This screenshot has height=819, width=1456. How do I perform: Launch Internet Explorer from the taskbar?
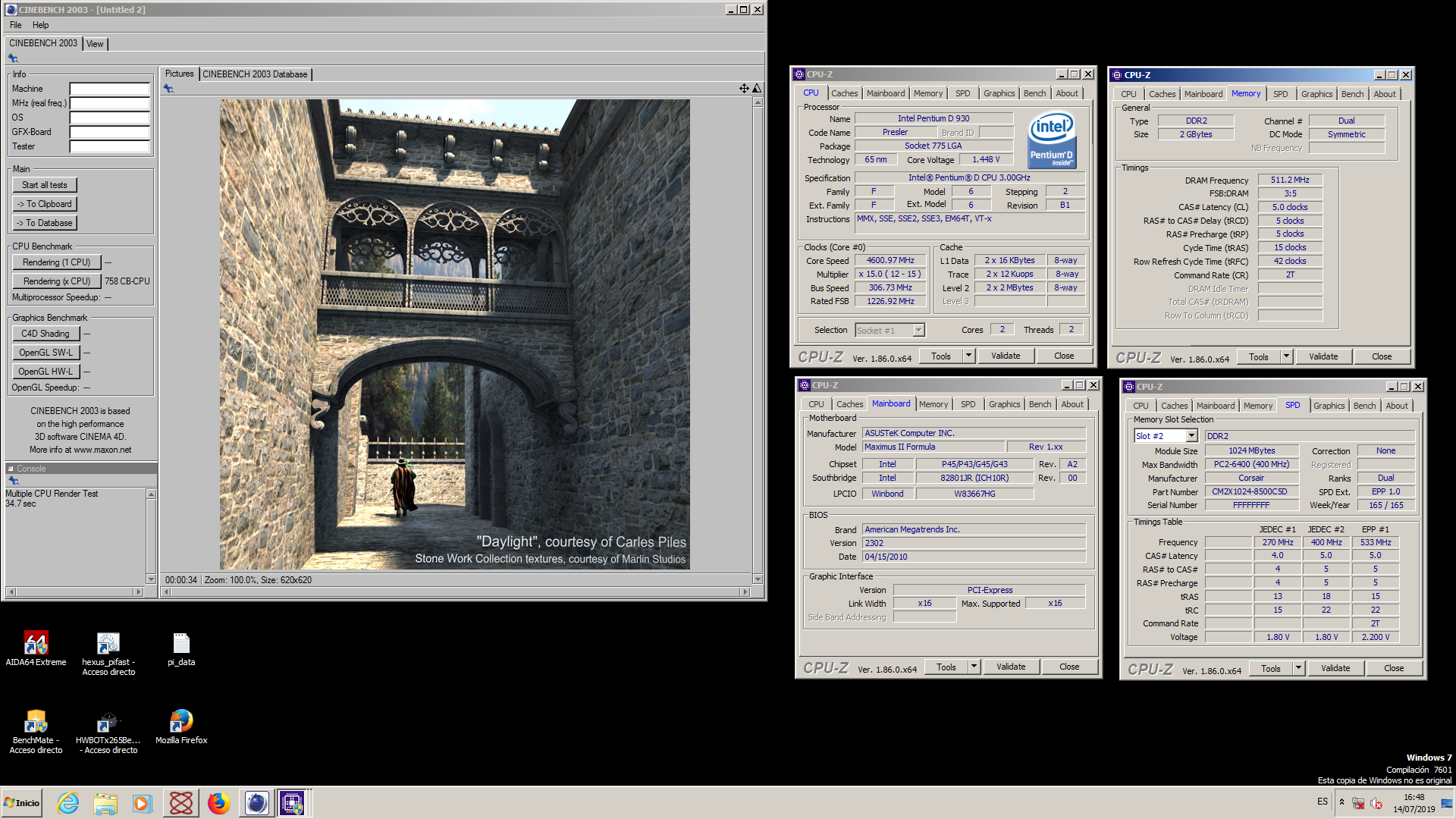[68, 803]
